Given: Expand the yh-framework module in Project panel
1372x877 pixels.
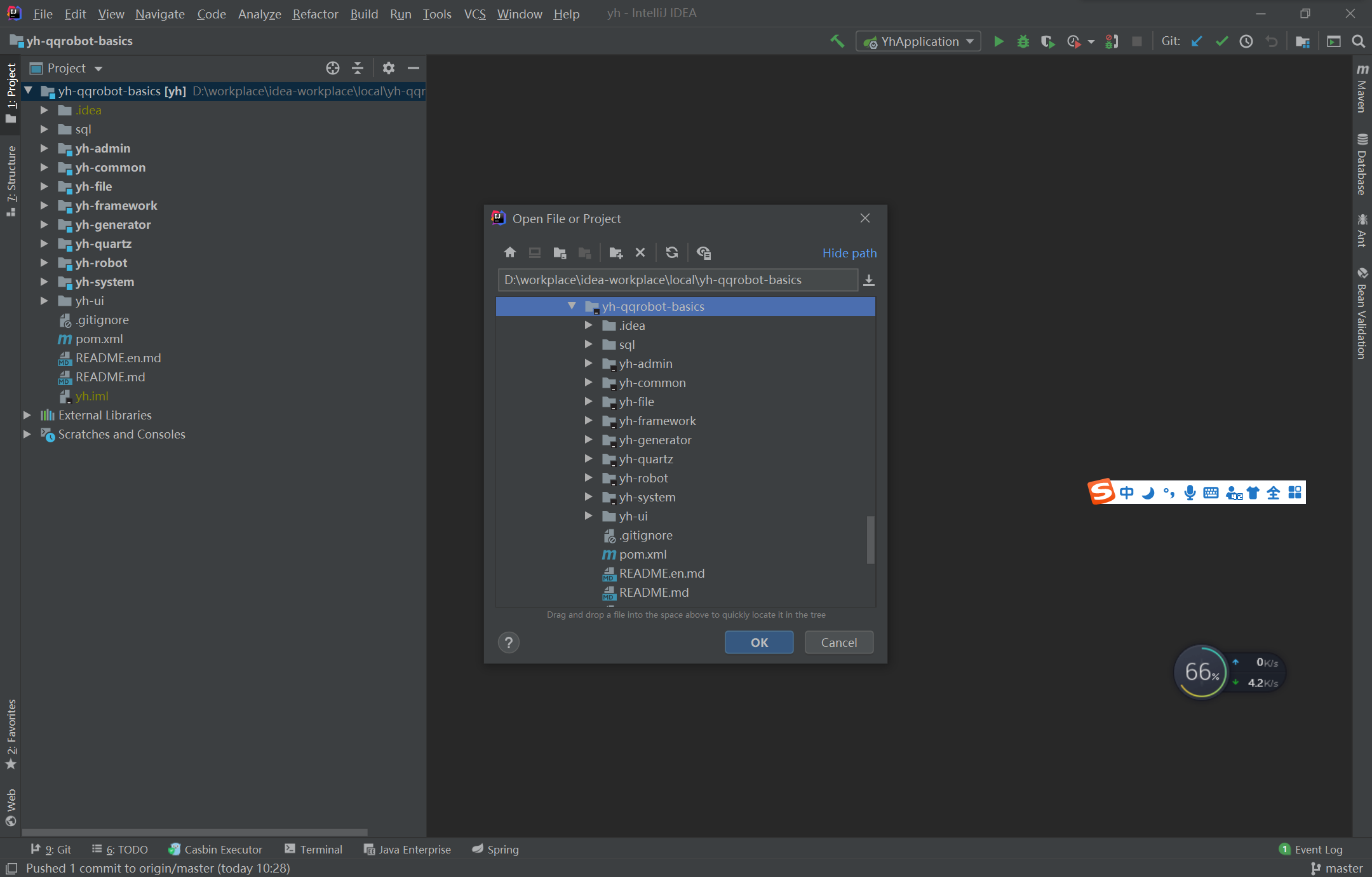Looking at the screenshot, I should click(44, 205).
